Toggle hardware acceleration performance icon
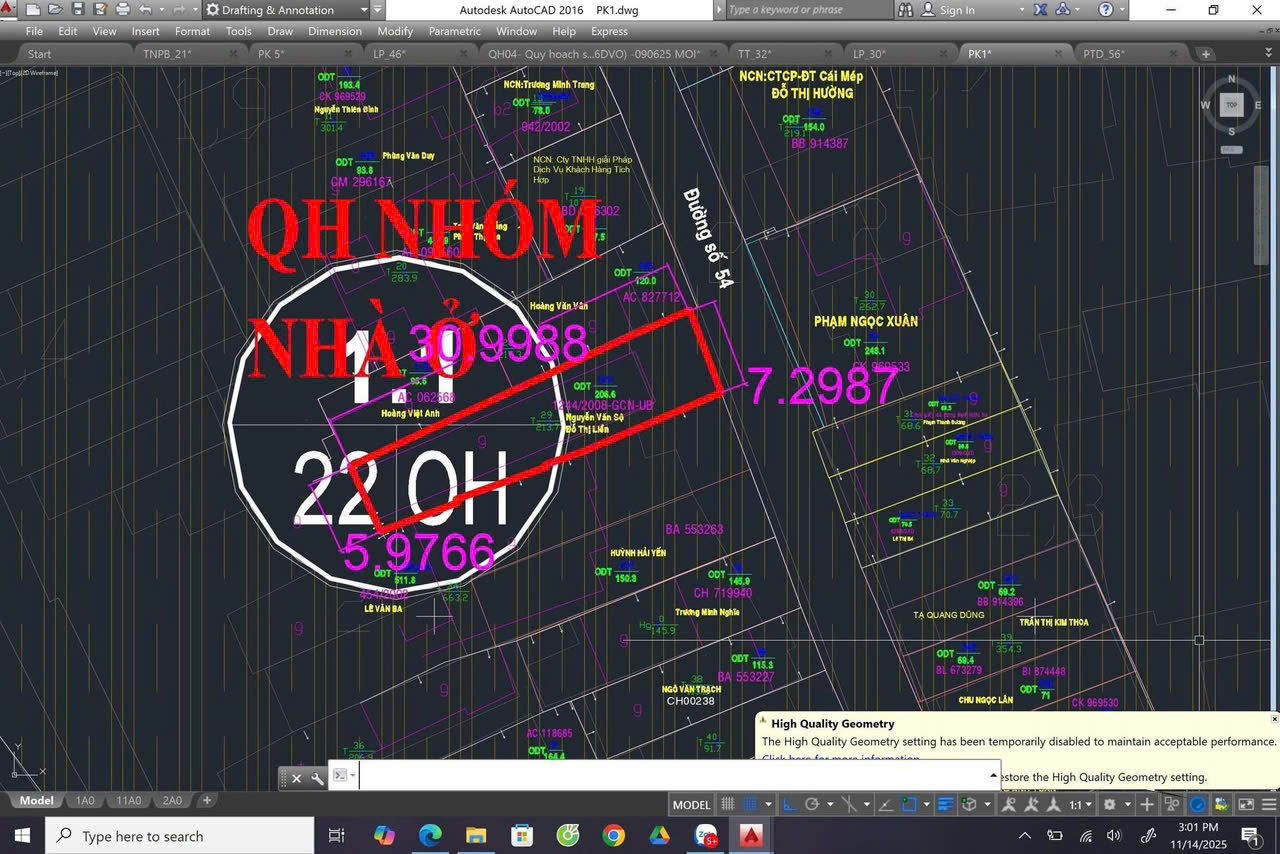 tap(1198, 804)
